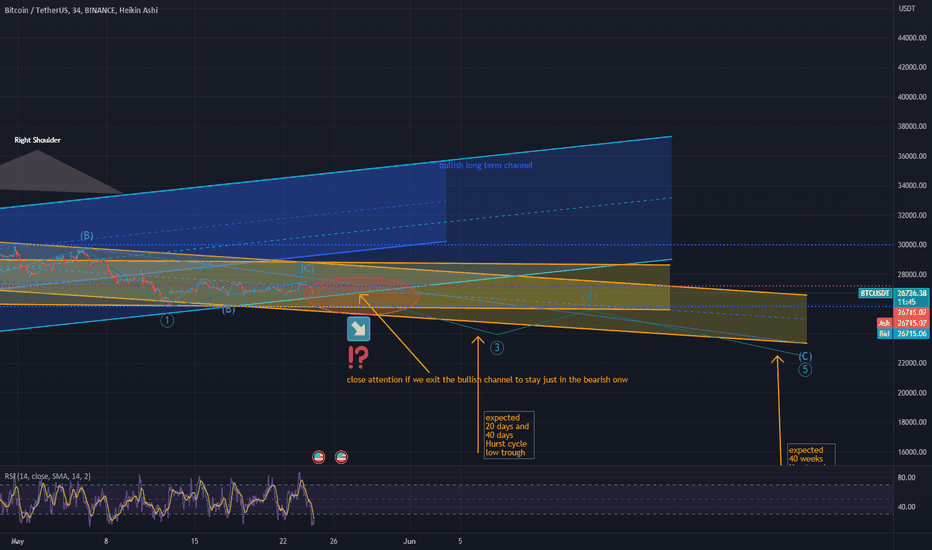
Task: Click the 36000.00 price axis label
Action: (x=912, y=156)
